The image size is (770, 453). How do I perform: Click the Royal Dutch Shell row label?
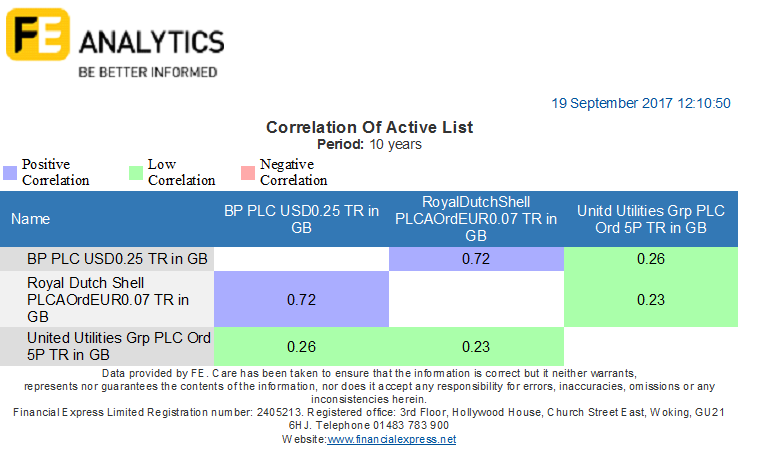107,299
